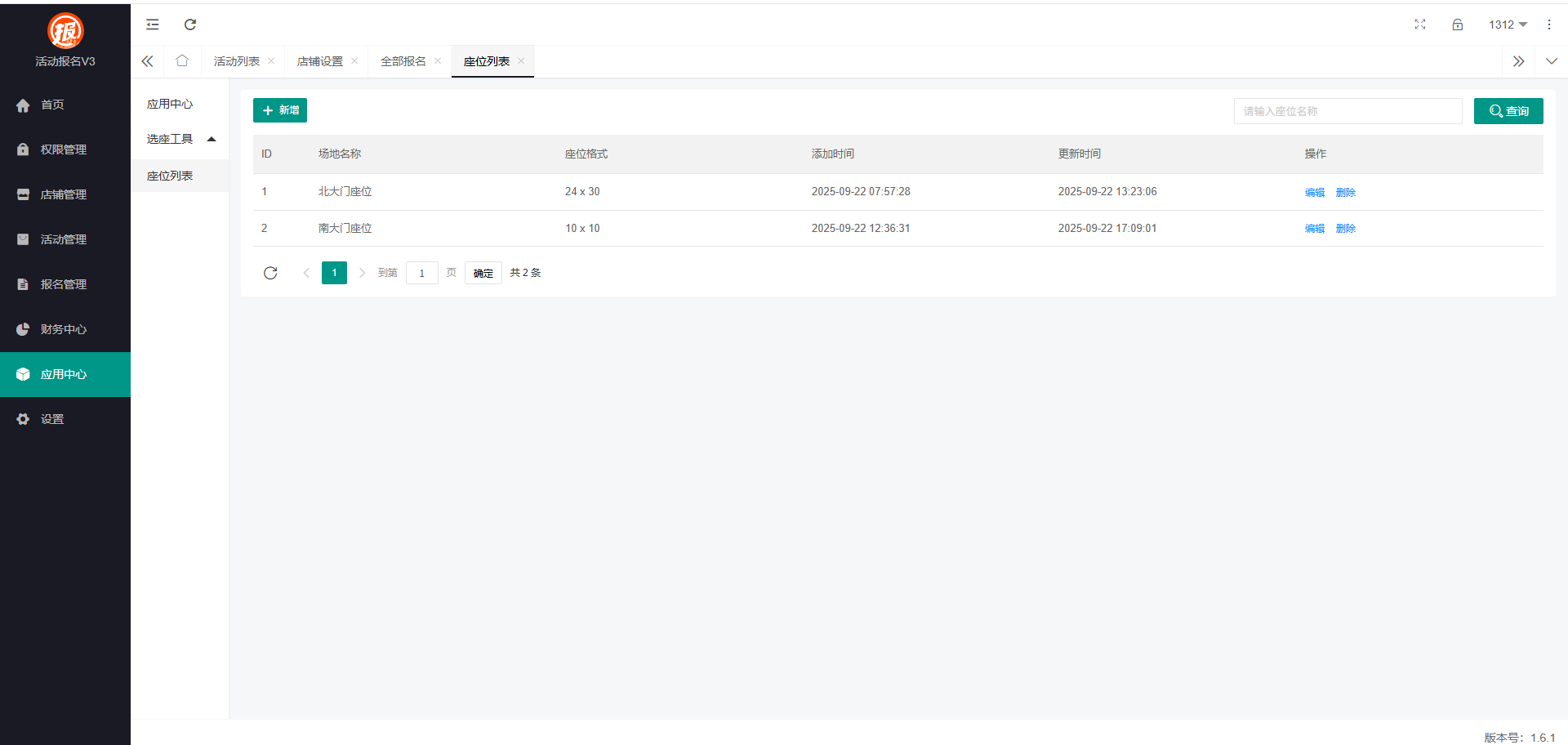Screen dimensions: 1568x745
Task: Click the 新增 button
Action: tap(280, 110)
